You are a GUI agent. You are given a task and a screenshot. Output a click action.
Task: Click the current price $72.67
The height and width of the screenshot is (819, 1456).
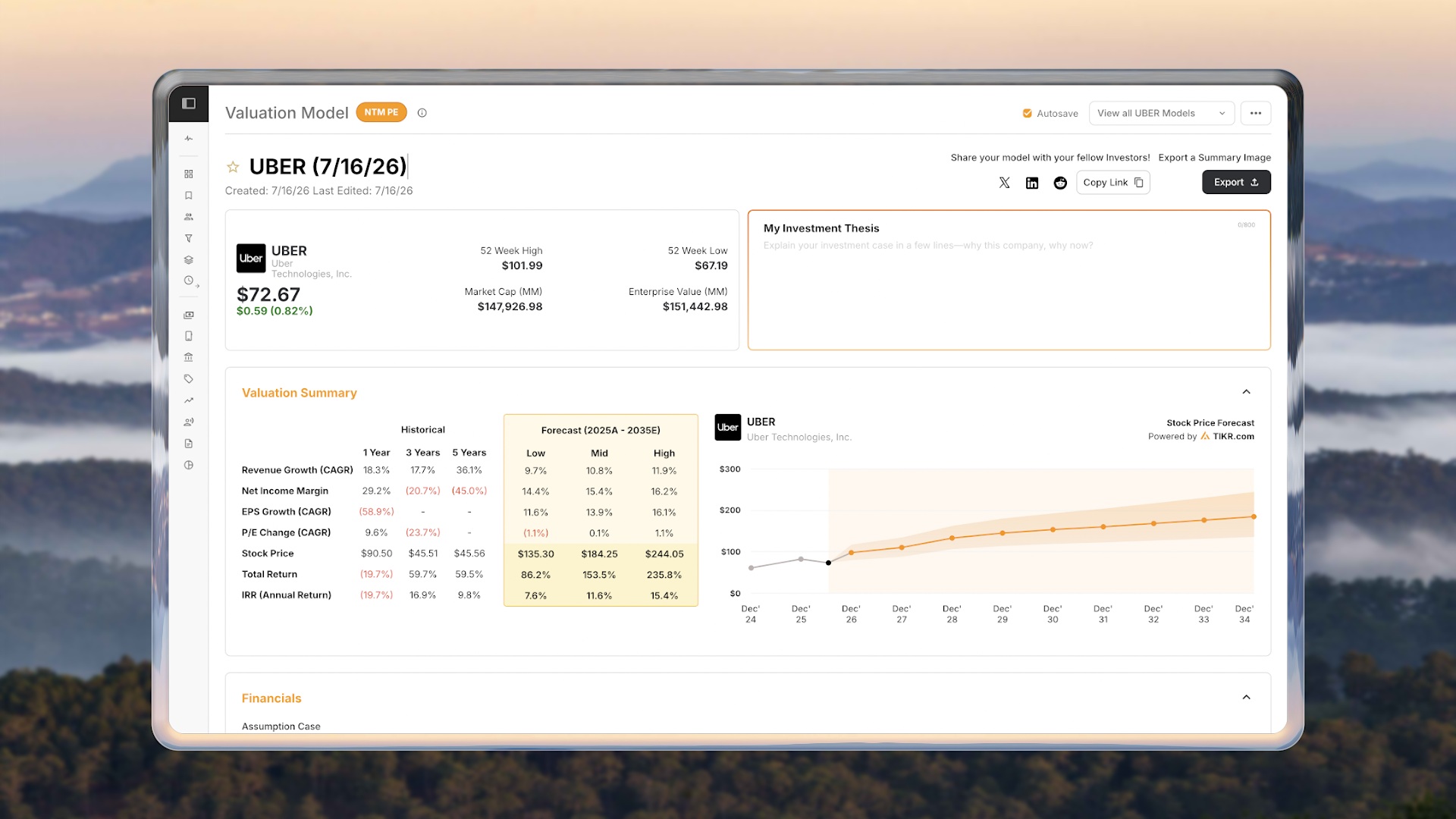tap(268, 294)
